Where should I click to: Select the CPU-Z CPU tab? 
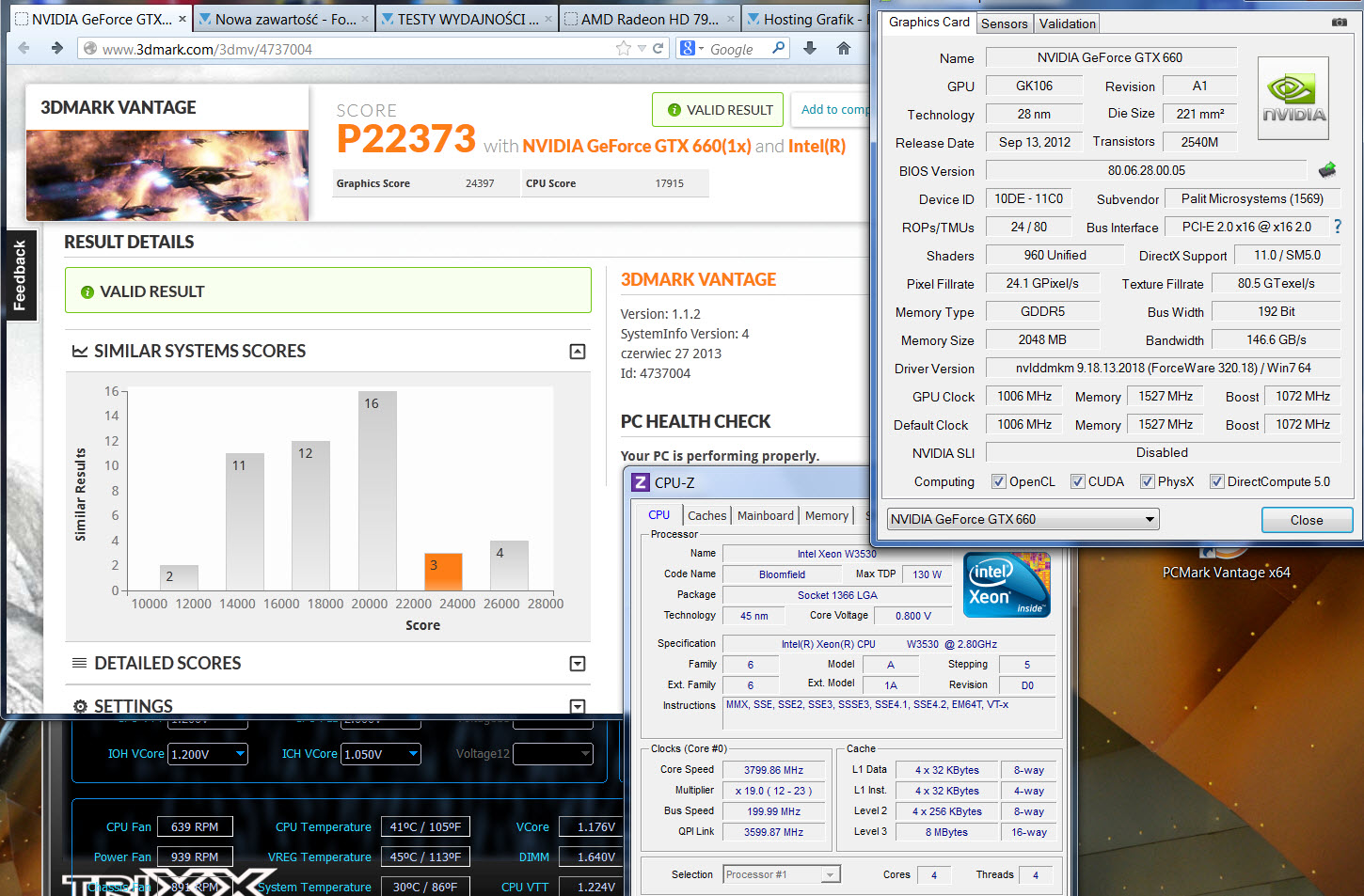point(659,514)
